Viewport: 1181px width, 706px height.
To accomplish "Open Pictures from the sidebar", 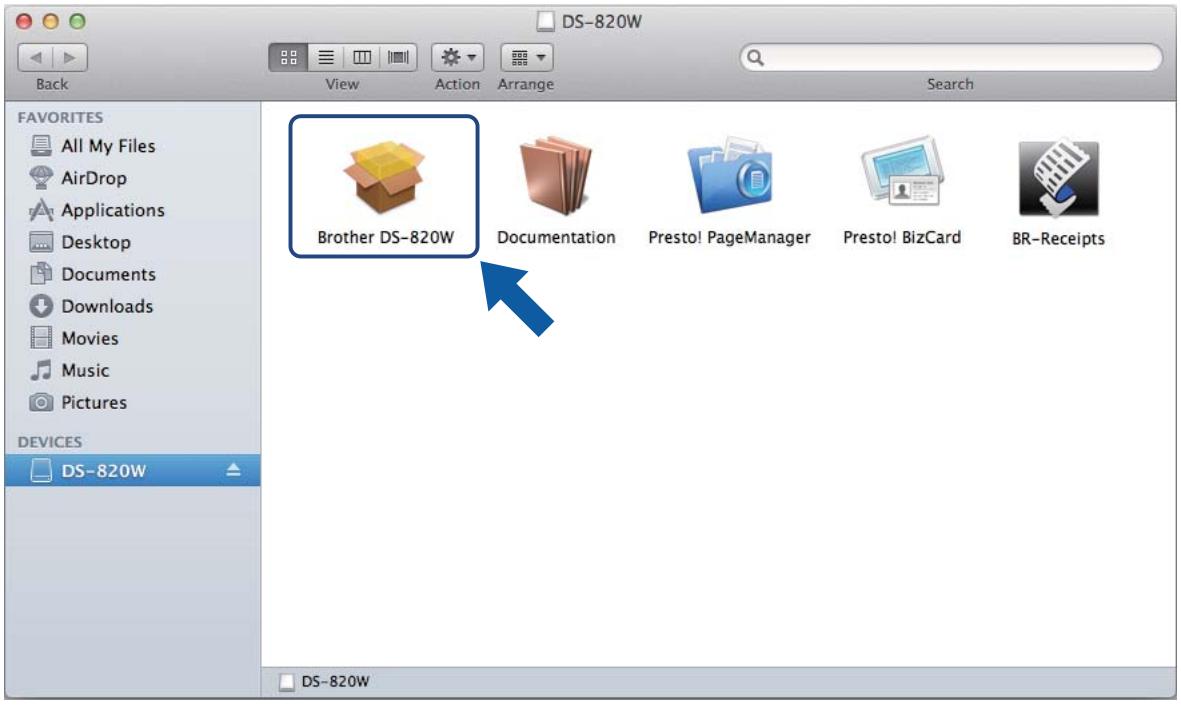I will 133,402.
